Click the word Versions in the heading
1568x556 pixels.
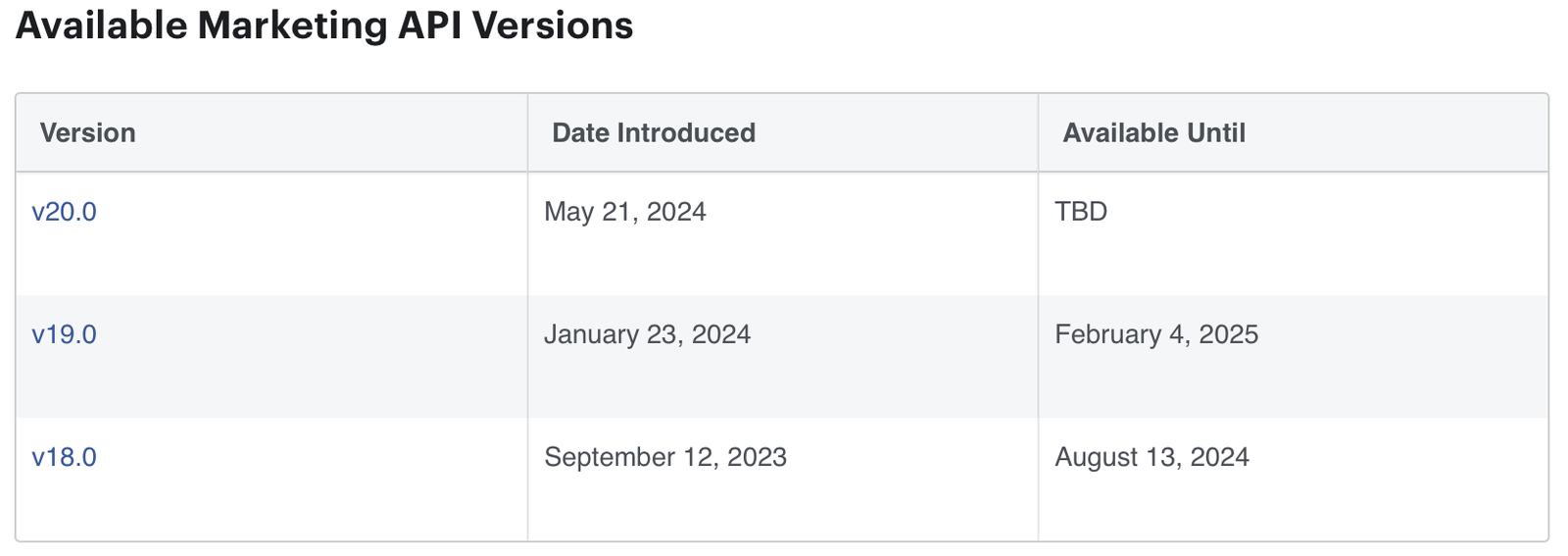(x=553, y=25)
